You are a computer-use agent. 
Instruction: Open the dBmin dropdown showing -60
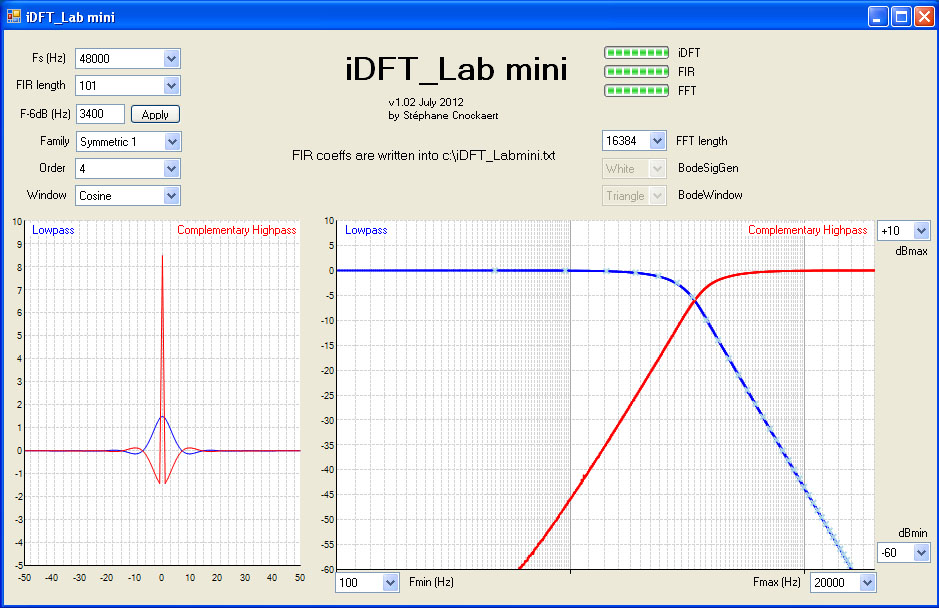(921, 552)
